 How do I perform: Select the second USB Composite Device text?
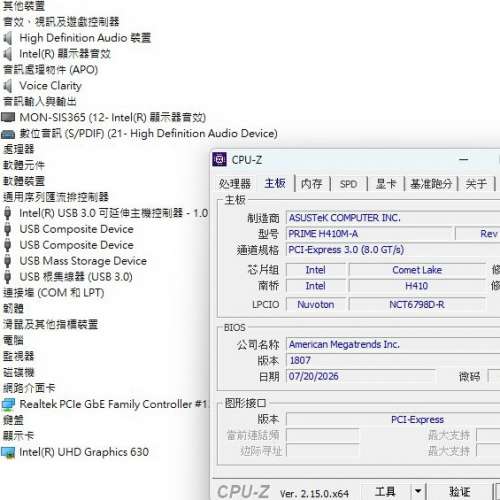76,245
